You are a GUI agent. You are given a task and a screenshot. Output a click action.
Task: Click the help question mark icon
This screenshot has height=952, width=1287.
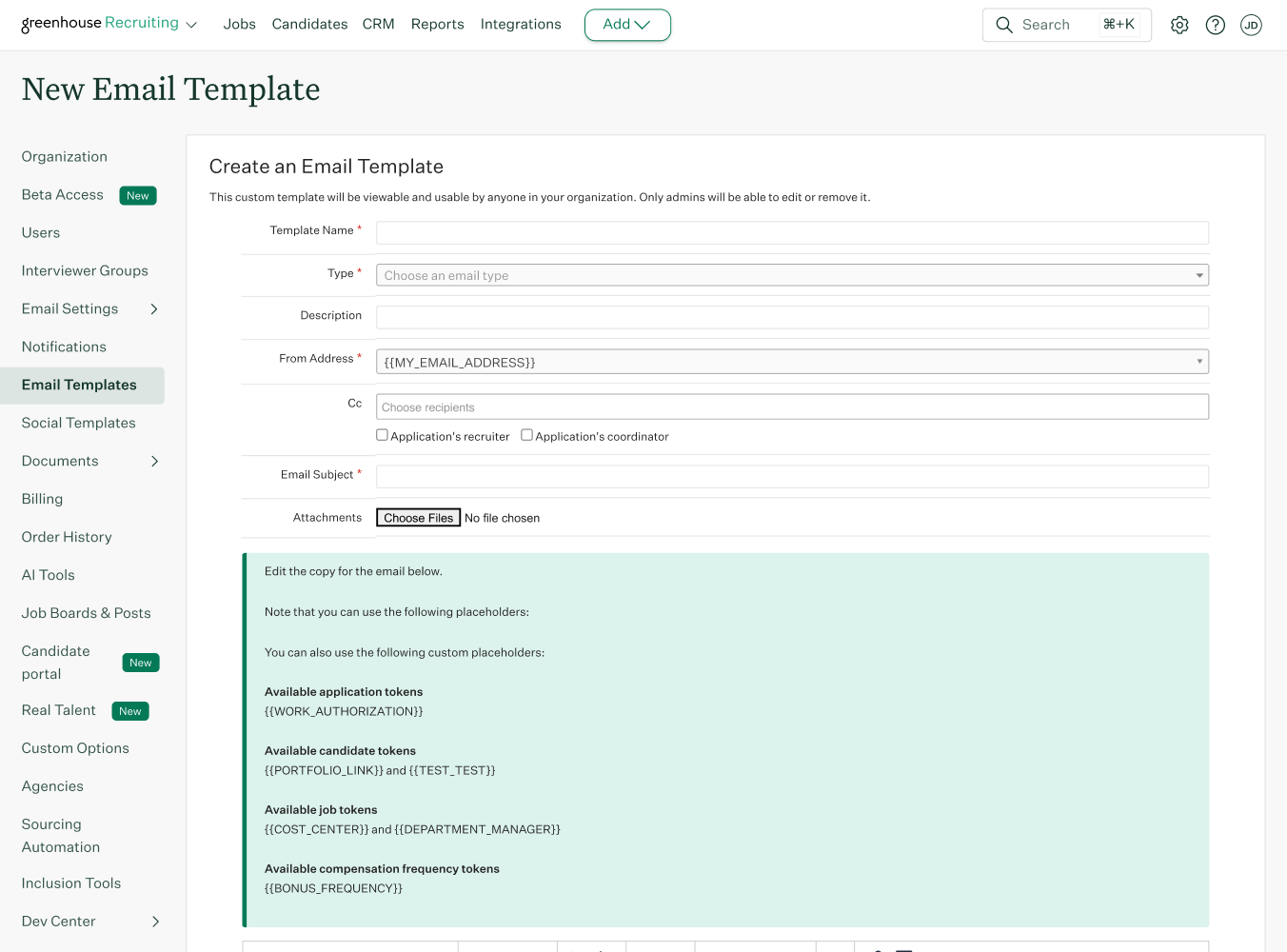1216,25
